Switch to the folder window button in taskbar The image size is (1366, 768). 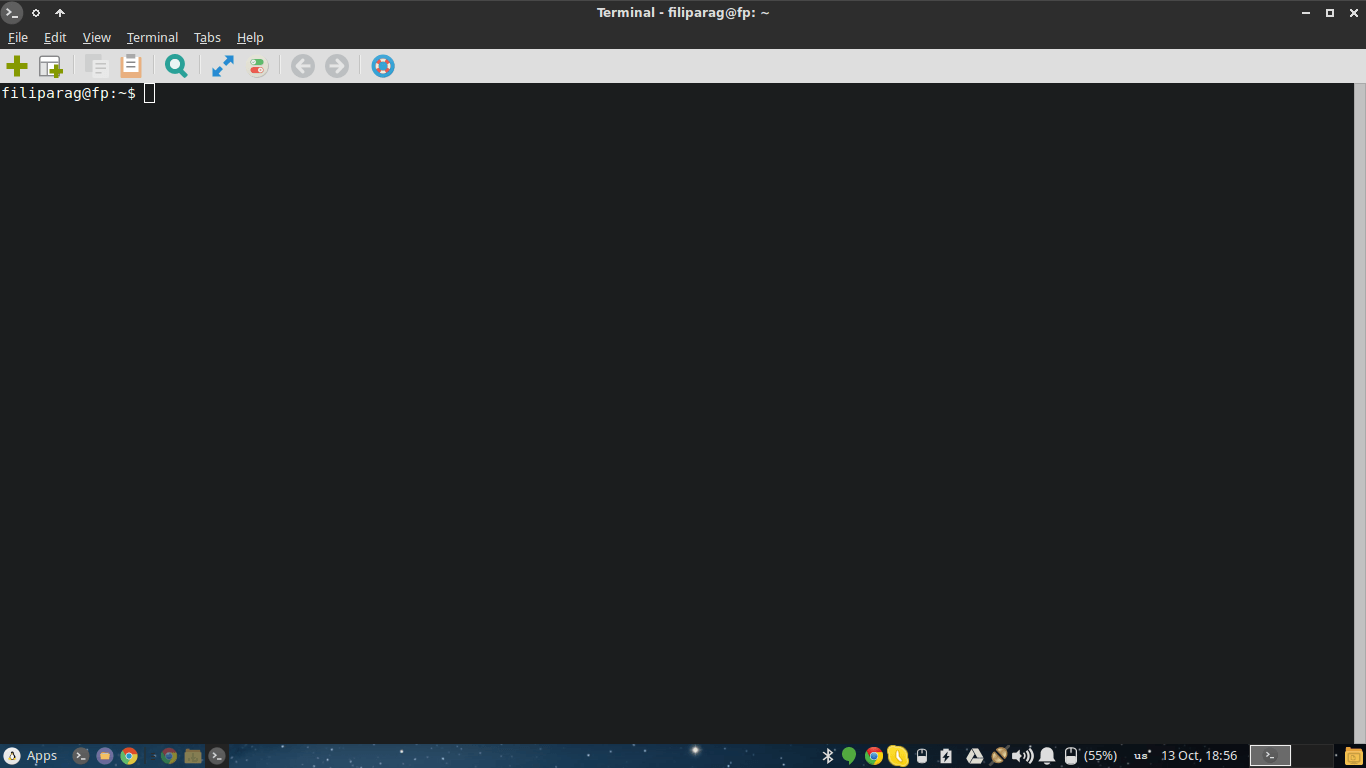click(x=193, y=756)
